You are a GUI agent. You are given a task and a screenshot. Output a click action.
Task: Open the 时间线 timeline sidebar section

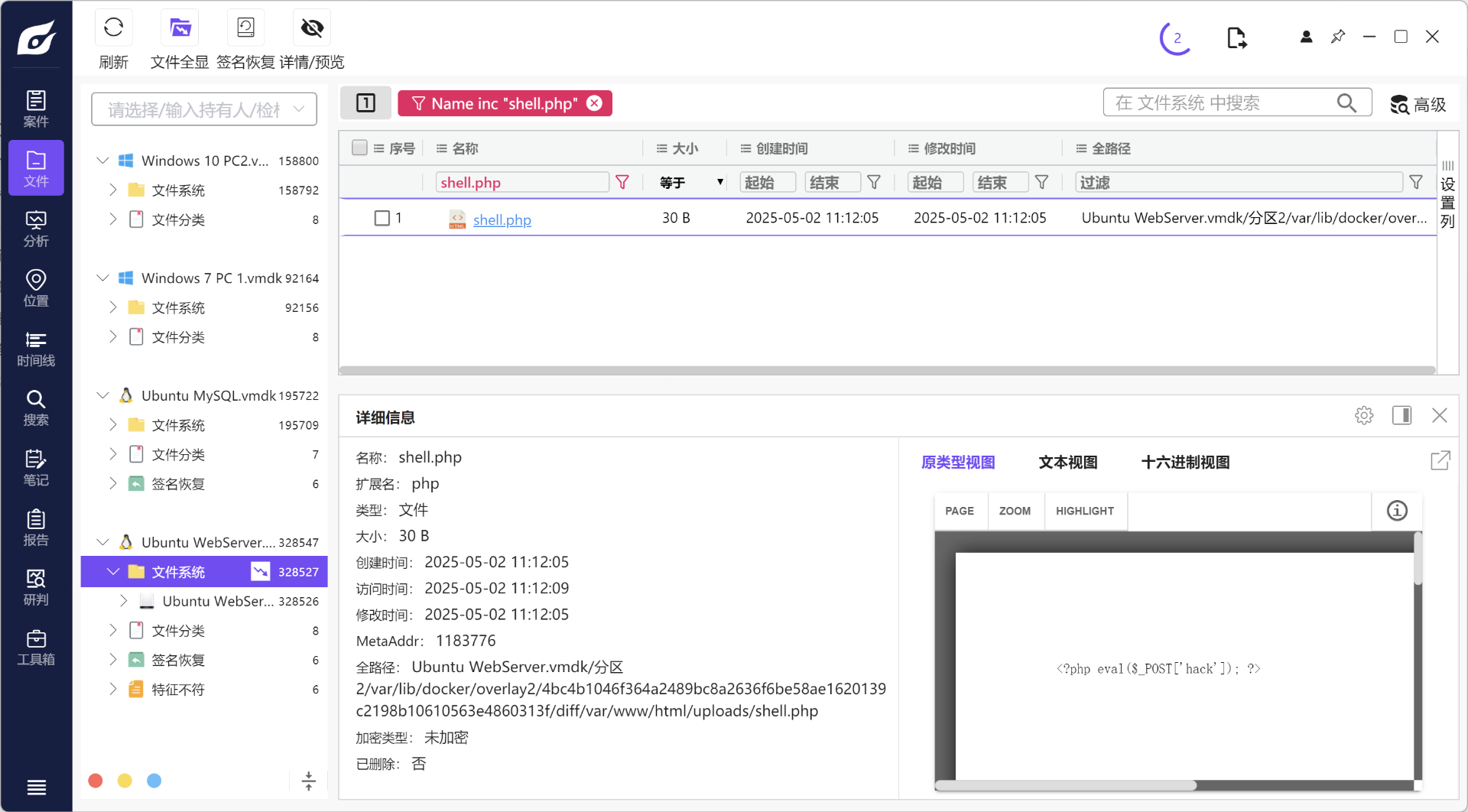click(x=36, y=347)
